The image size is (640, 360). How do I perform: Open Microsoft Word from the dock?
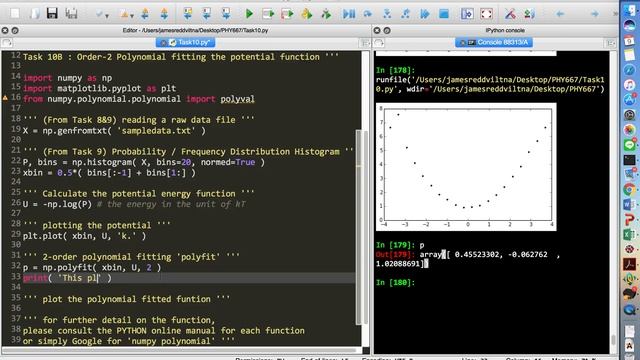629,204
